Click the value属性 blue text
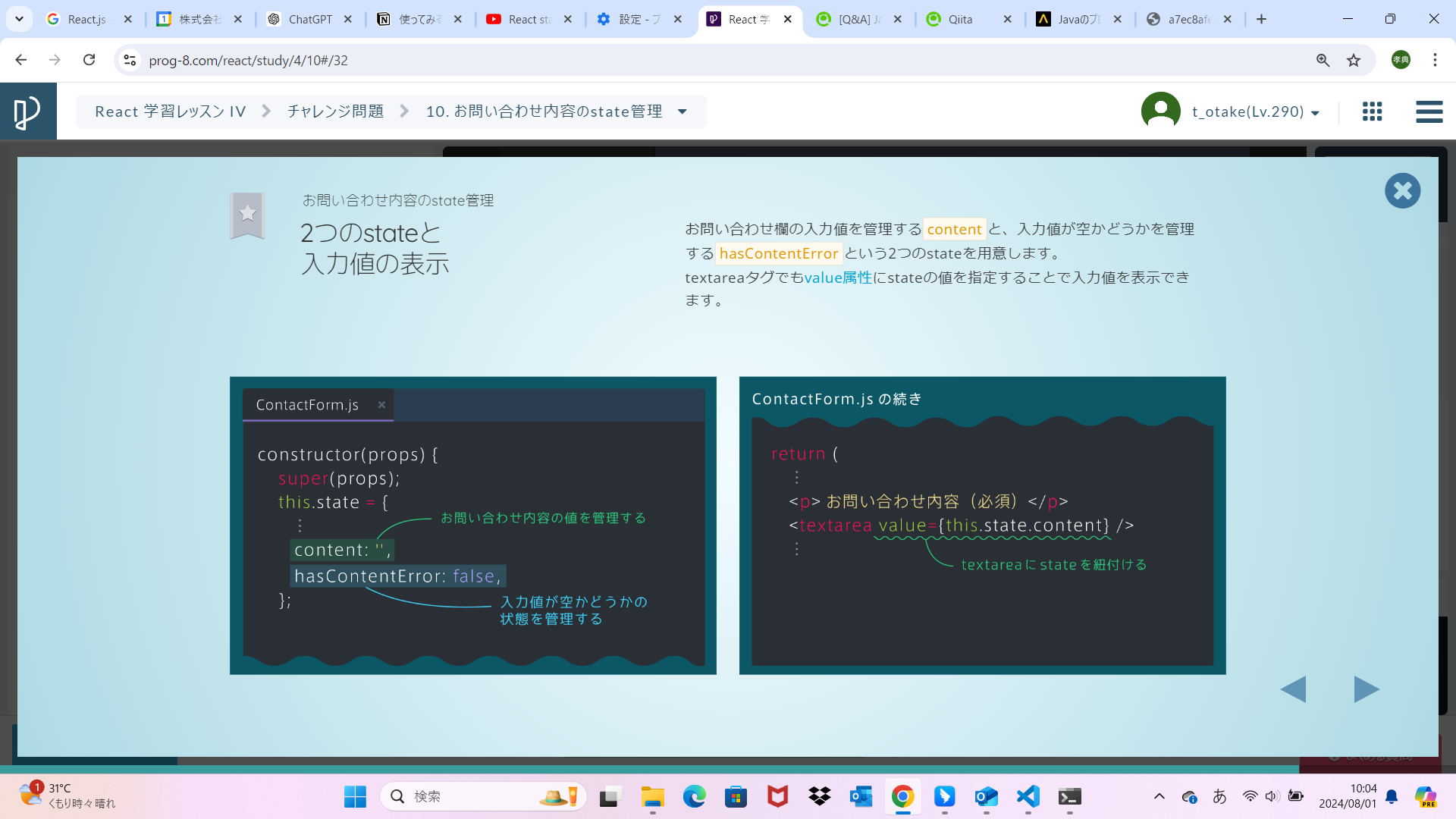Screen dimensions: 1456x819 coord(838,278)
